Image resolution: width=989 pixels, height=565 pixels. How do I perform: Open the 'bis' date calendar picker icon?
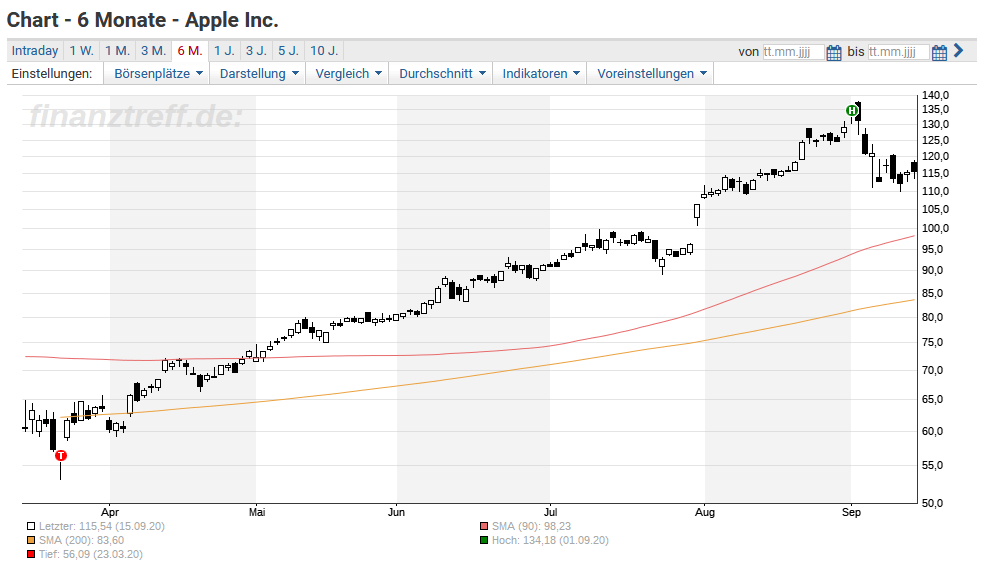coord(939,52)
